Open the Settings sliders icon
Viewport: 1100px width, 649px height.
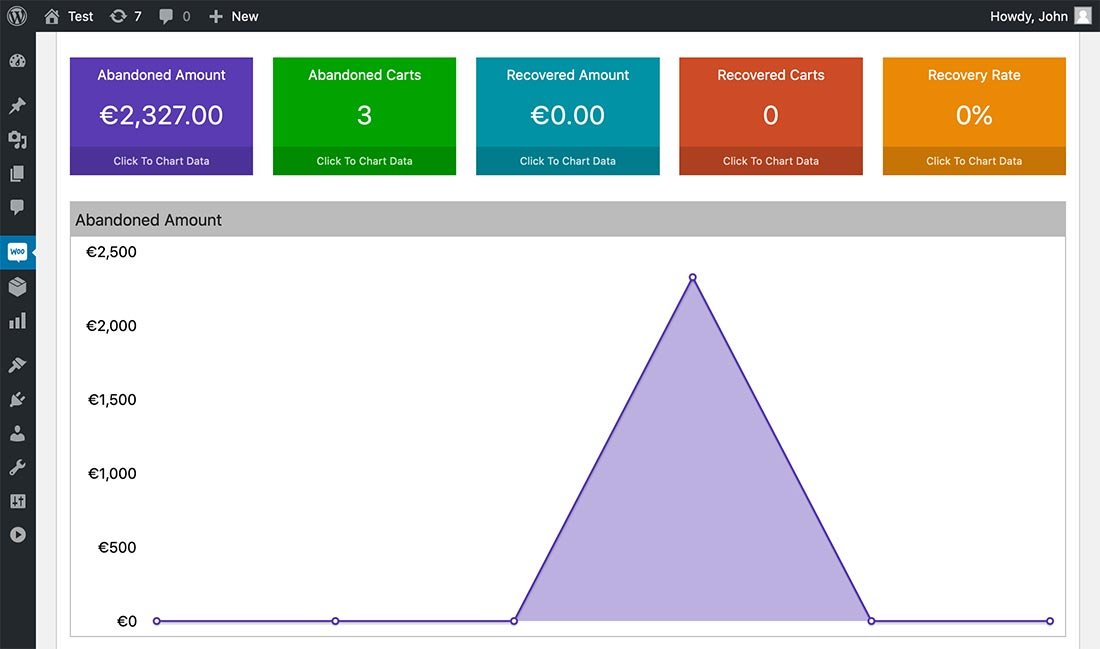point(18,501)
